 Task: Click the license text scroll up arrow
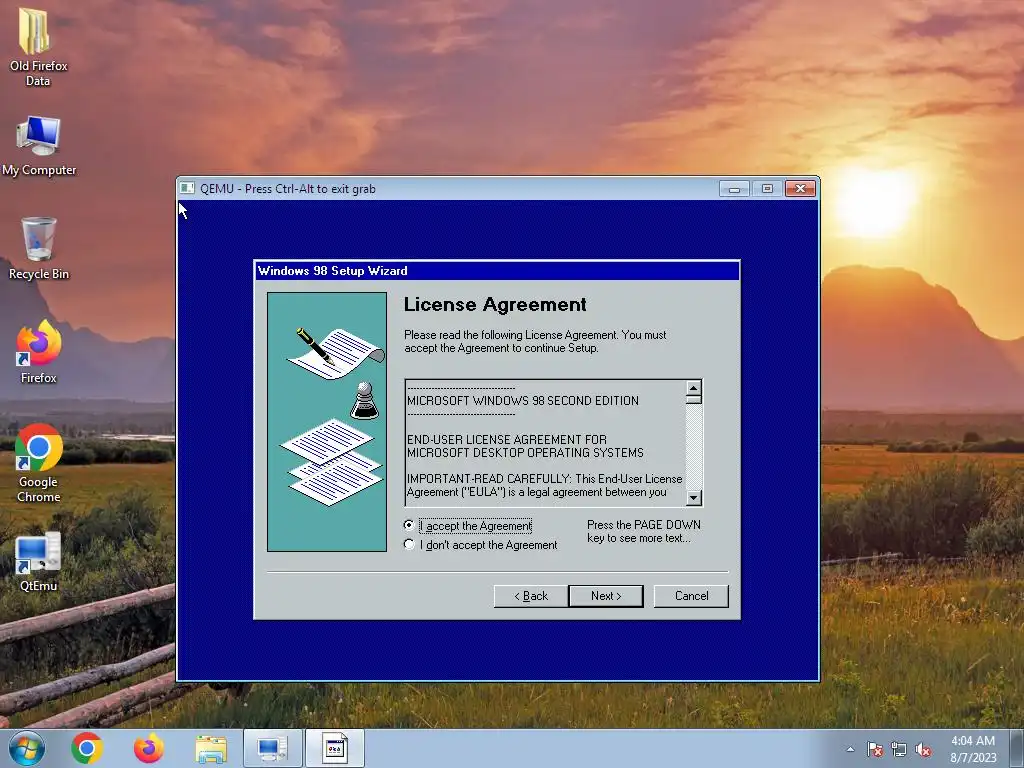pyautogui.click(x=694, y=387)
